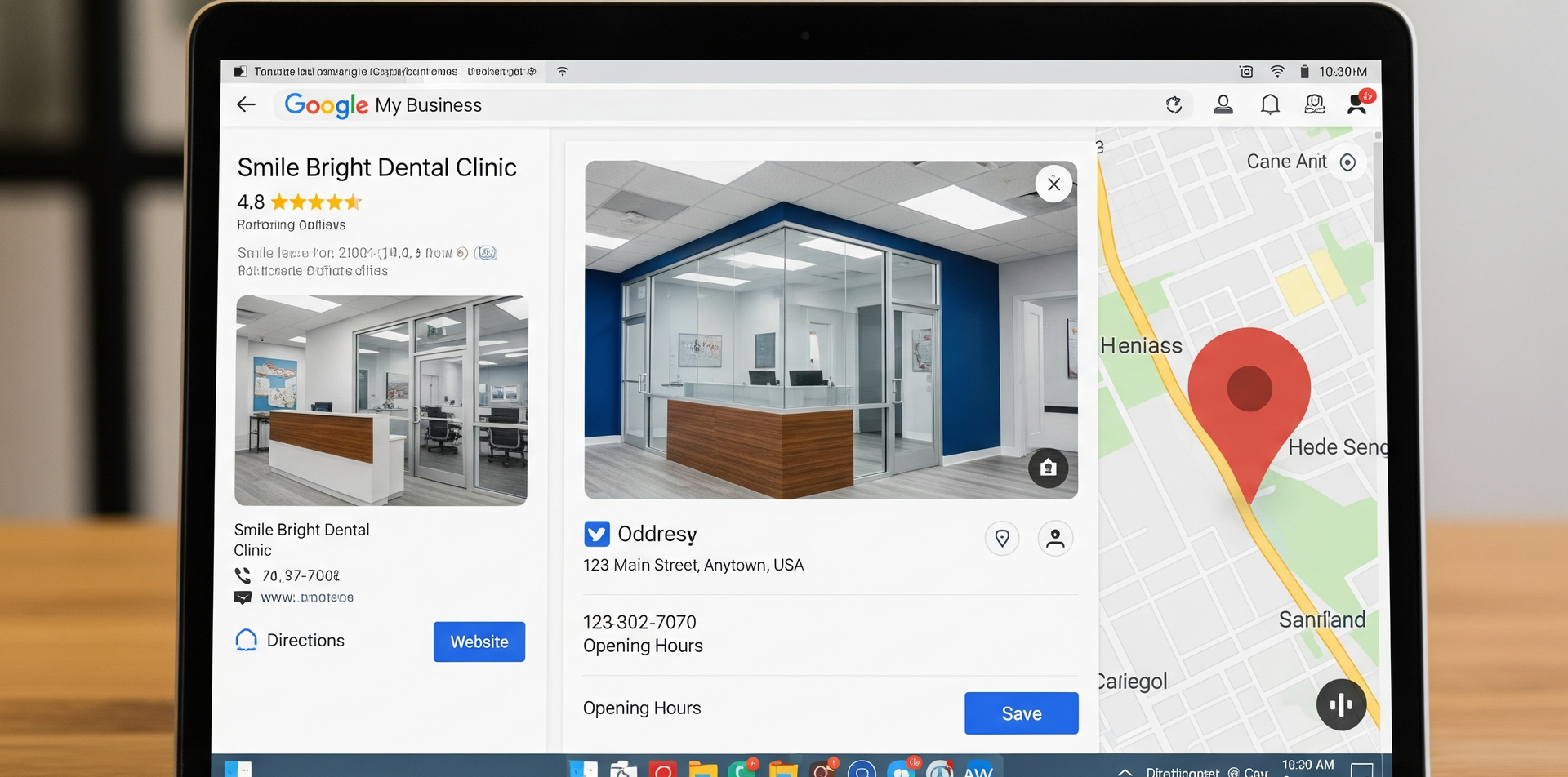Click Opening Hours under the phone number

pyautogui.click(x=643, y=646)
